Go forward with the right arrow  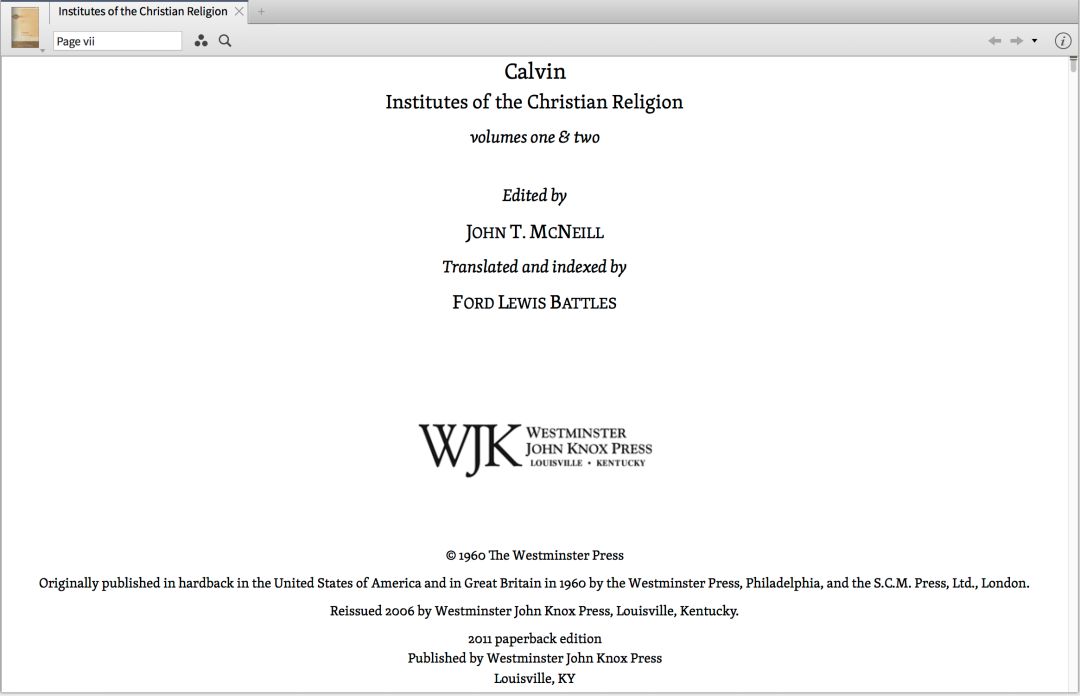coord(1017,41)
